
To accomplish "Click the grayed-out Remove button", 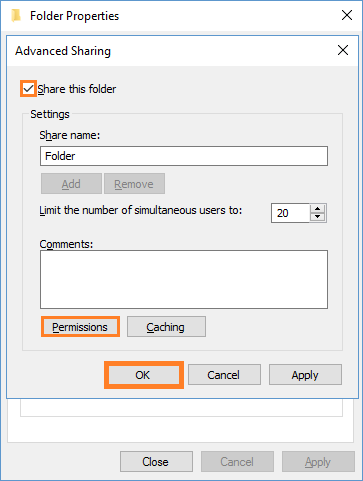I will pyautogui.click(x=134, y=184).
